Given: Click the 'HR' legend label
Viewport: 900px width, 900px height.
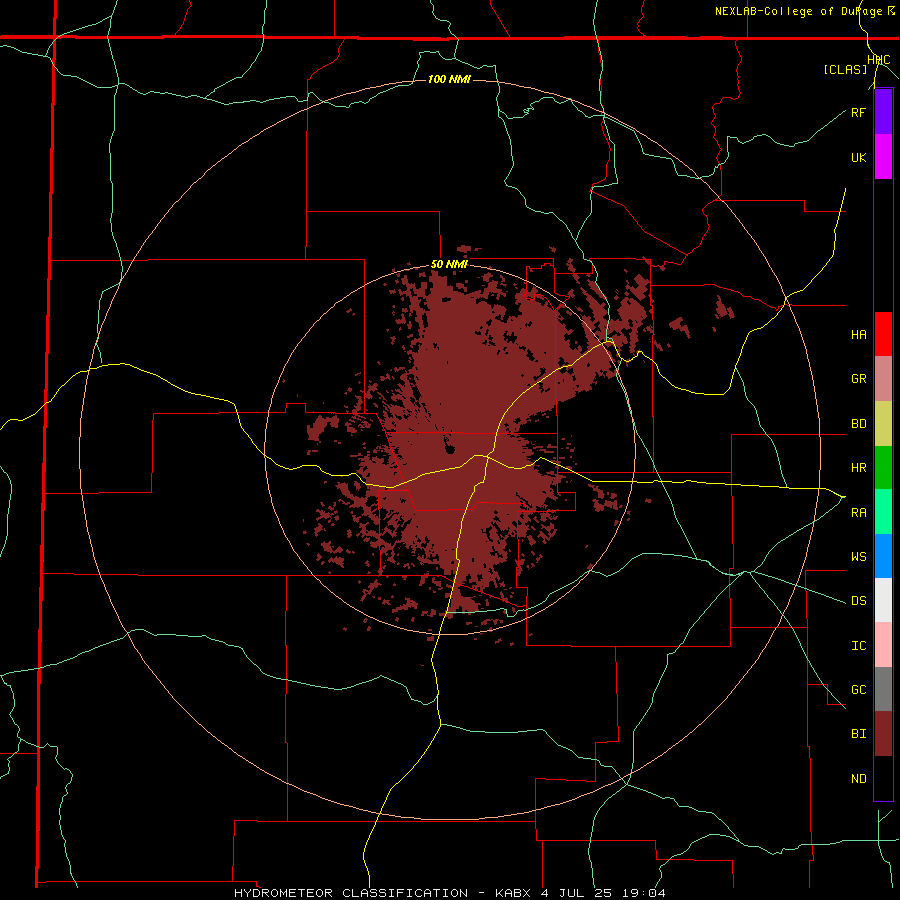Looking at the screenshot, I should [859, 468].
